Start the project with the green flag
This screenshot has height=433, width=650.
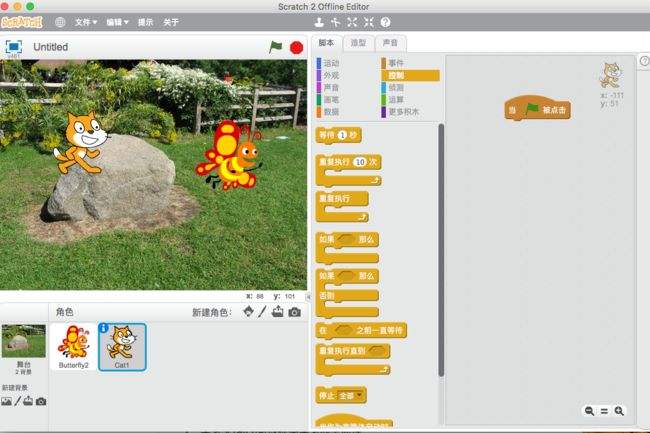coord(275,47)
